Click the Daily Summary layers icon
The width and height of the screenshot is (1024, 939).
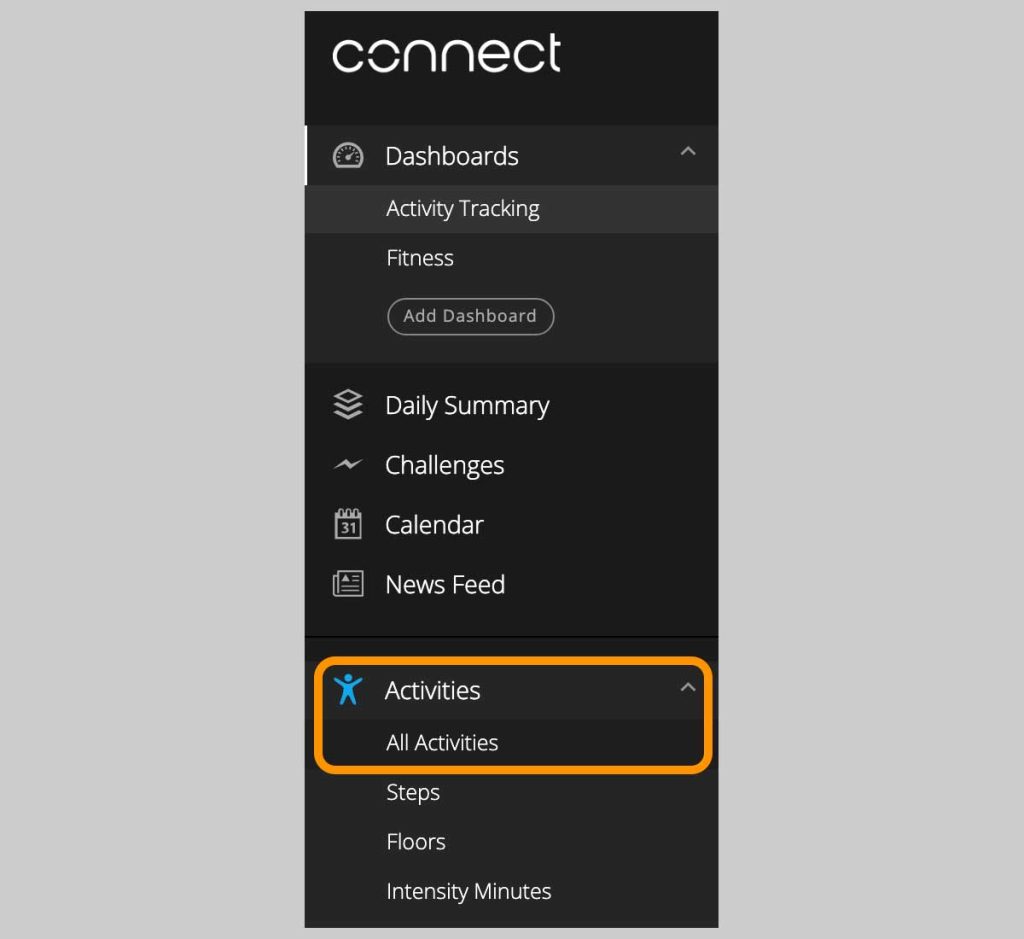click(x=348, y=405)
